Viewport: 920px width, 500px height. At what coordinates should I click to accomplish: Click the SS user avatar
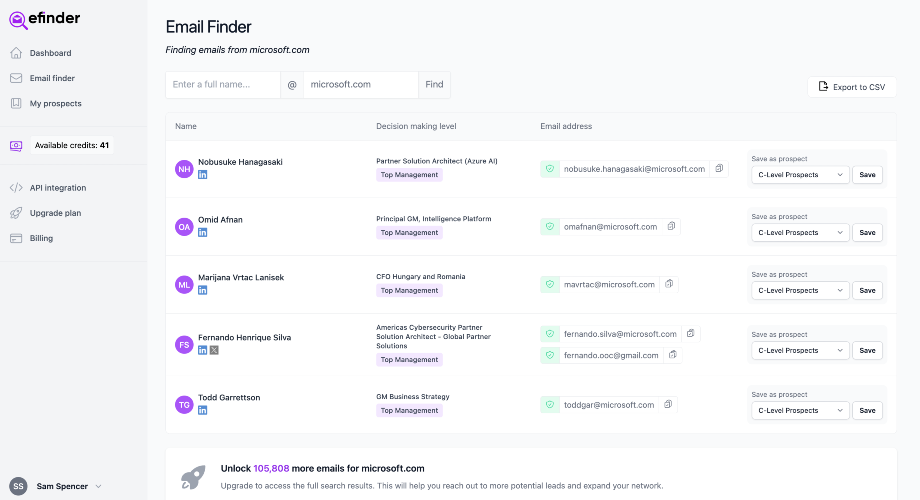18,486
